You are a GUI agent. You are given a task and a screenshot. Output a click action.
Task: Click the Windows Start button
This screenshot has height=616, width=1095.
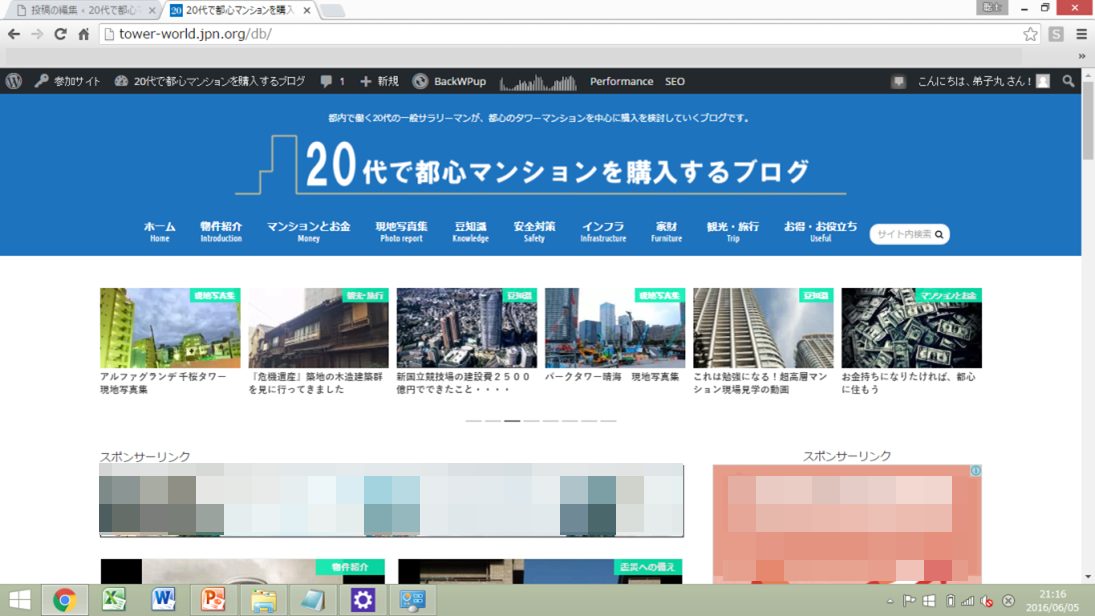pos(19,599)
